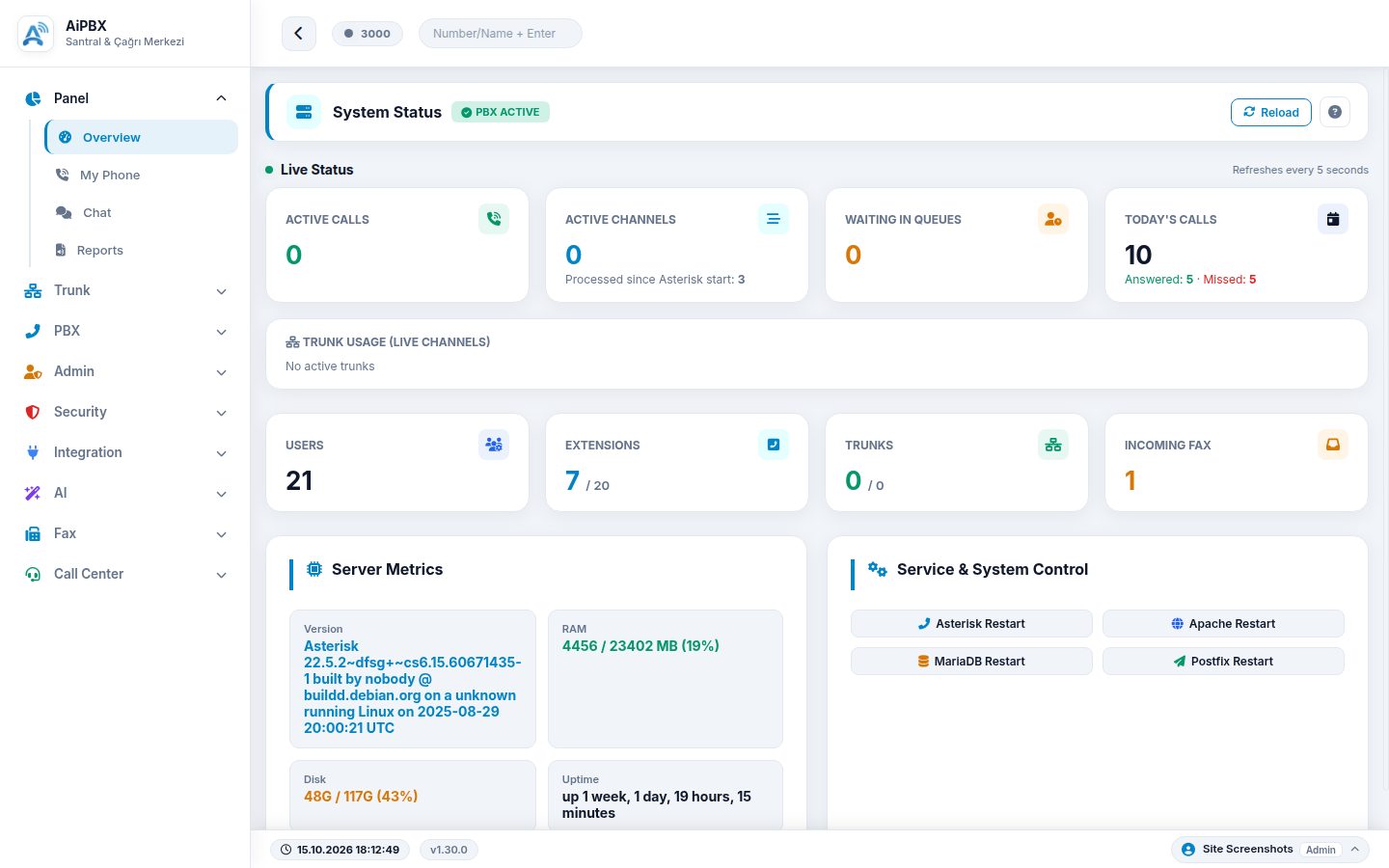
Task: Click the 3000 extension status pill
Action: [x=368, y=34]
